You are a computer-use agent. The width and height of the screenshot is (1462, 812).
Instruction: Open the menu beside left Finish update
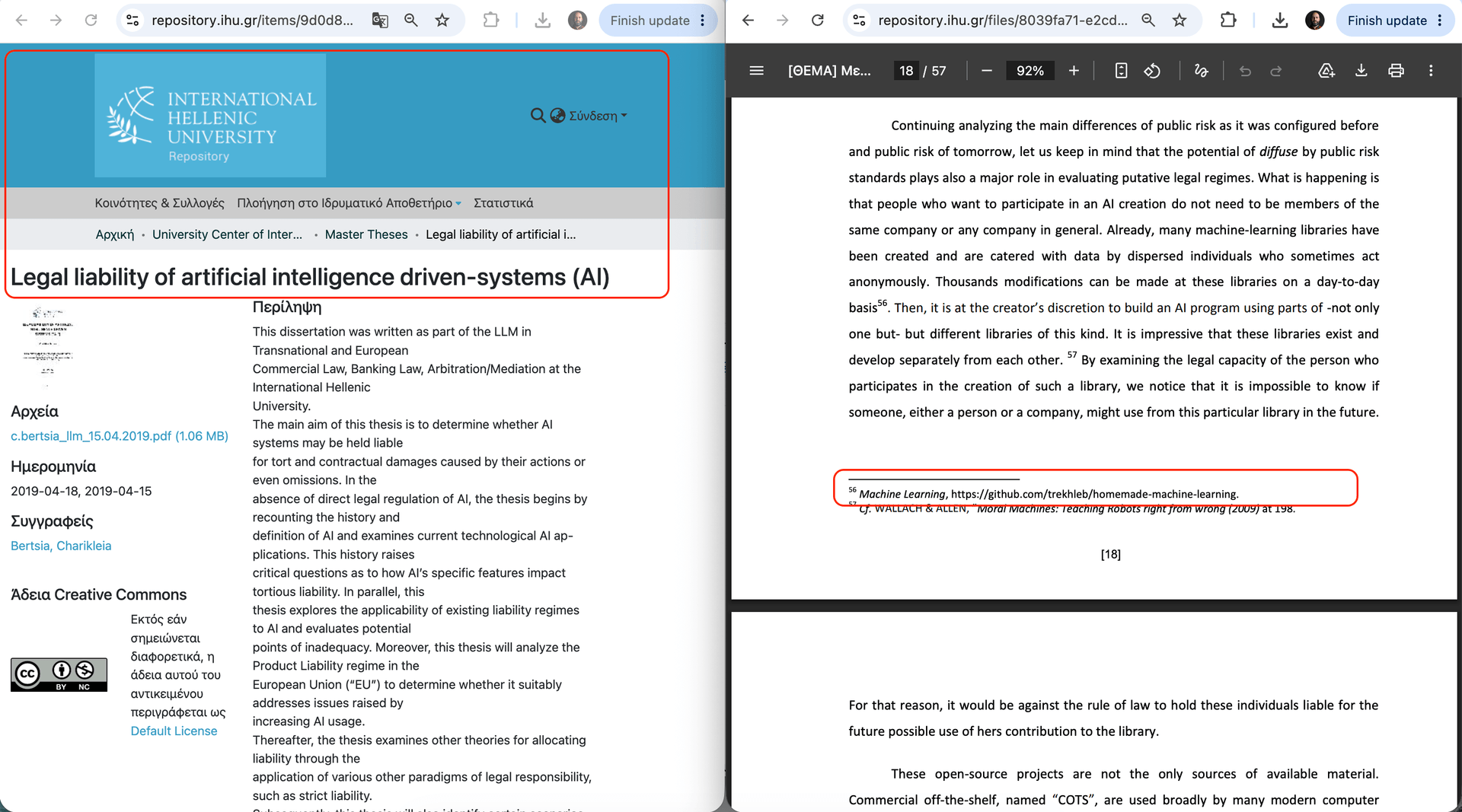pyautogui.click(x=703, y=21)
